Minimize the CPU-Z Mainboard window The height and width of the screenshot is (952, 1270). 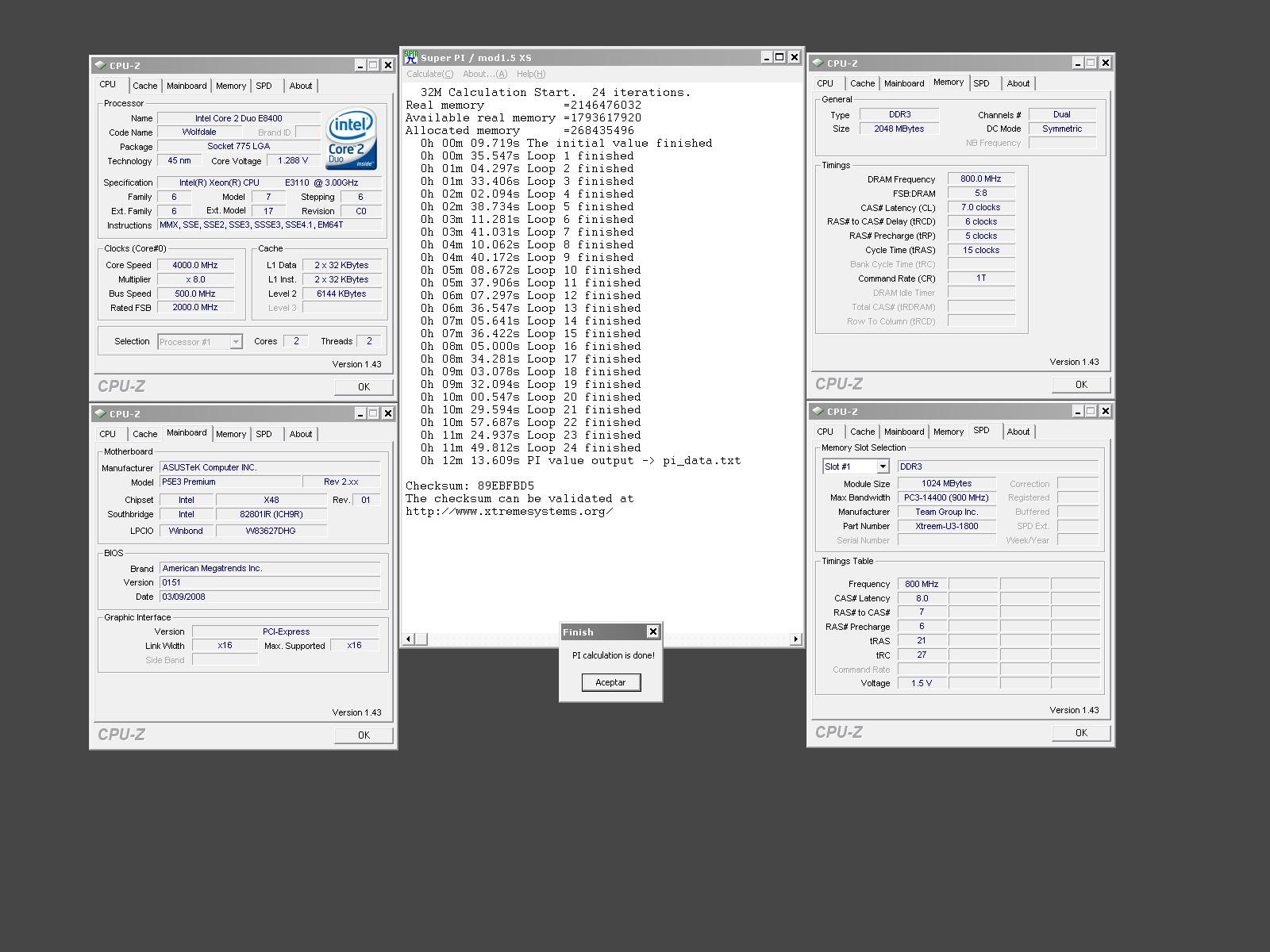[360, 413]
